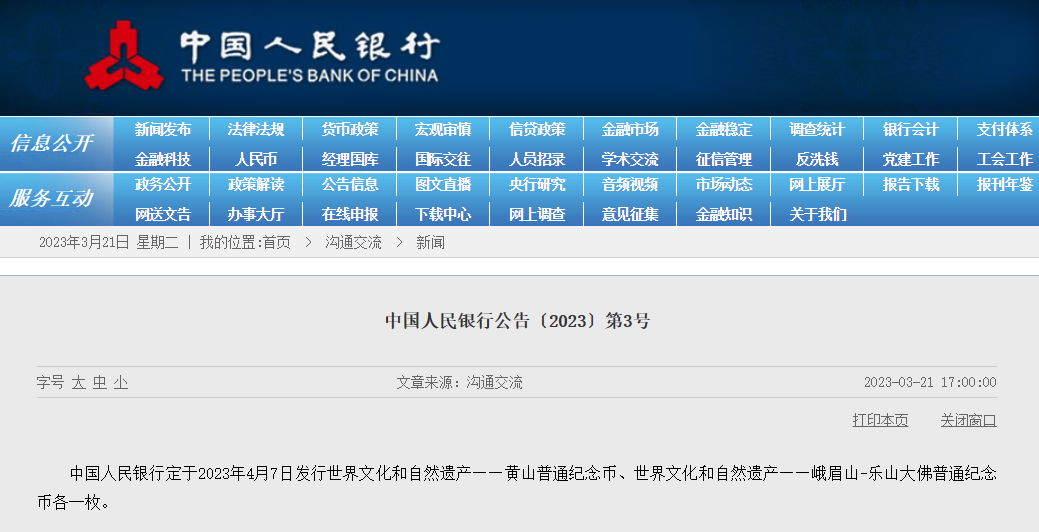
Task: Click 打印本页 print link
Action: 880,420
